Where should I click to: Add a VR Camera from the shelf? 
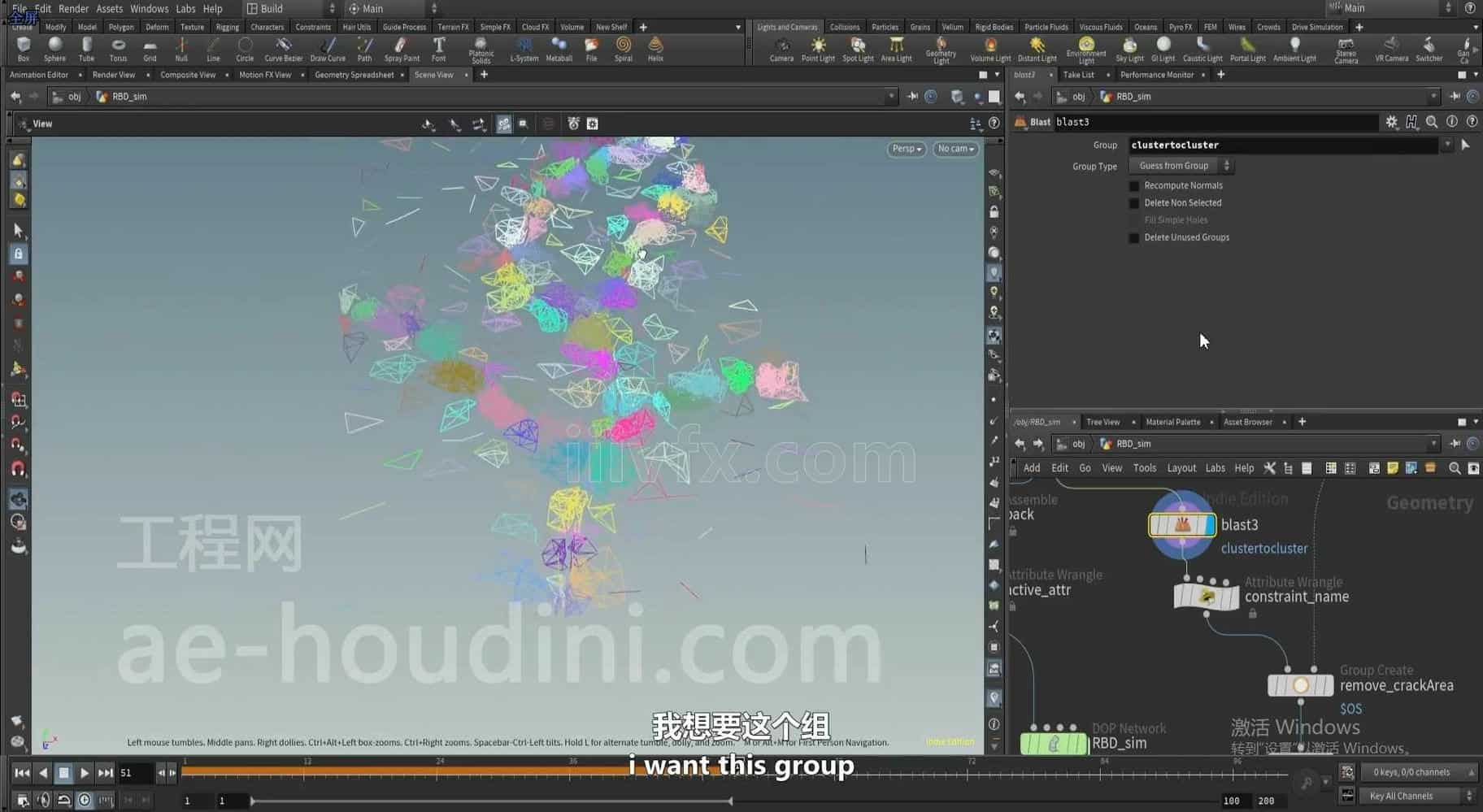coord(1391,49)
